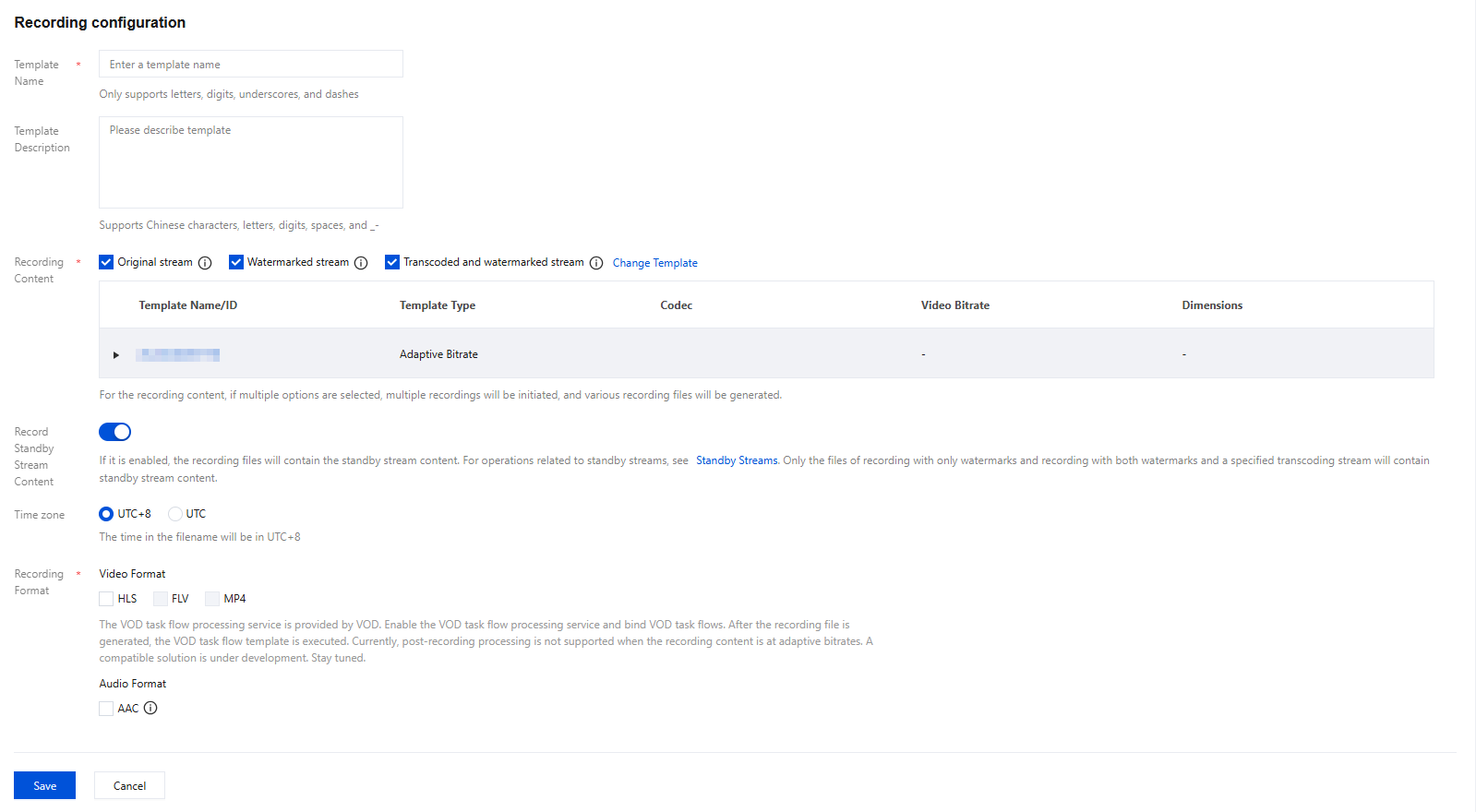Open the Change Template link
This screenshot has height=812, width=1476.
click(654, 263)
